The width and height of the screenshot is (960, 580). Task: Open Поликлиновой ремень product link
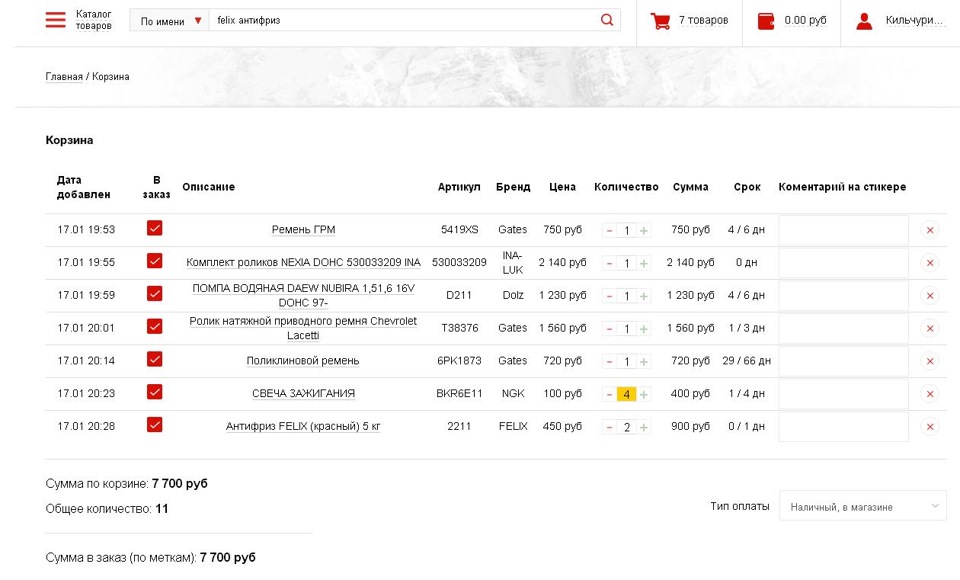[x=303, y=361]
